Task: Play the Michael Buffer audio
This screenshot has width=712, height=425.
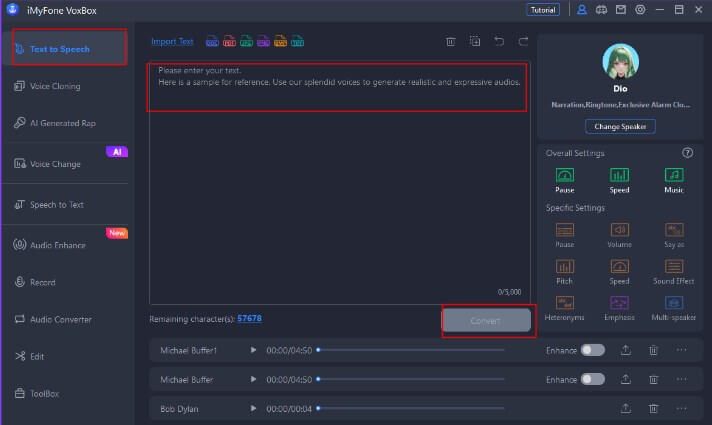Action: point(253,379)
